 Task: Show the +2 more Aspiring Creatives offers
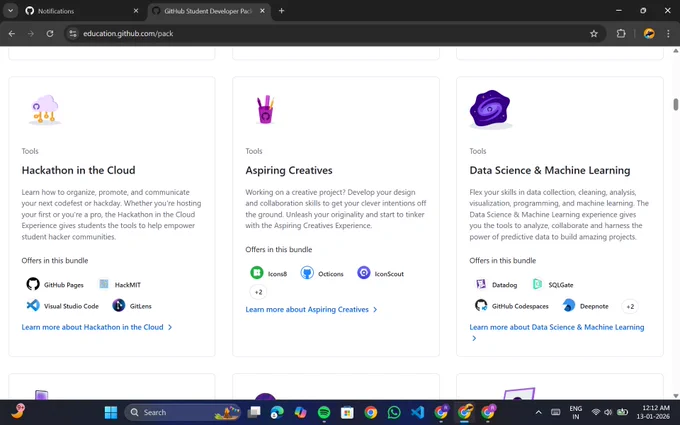click(258, 292)
